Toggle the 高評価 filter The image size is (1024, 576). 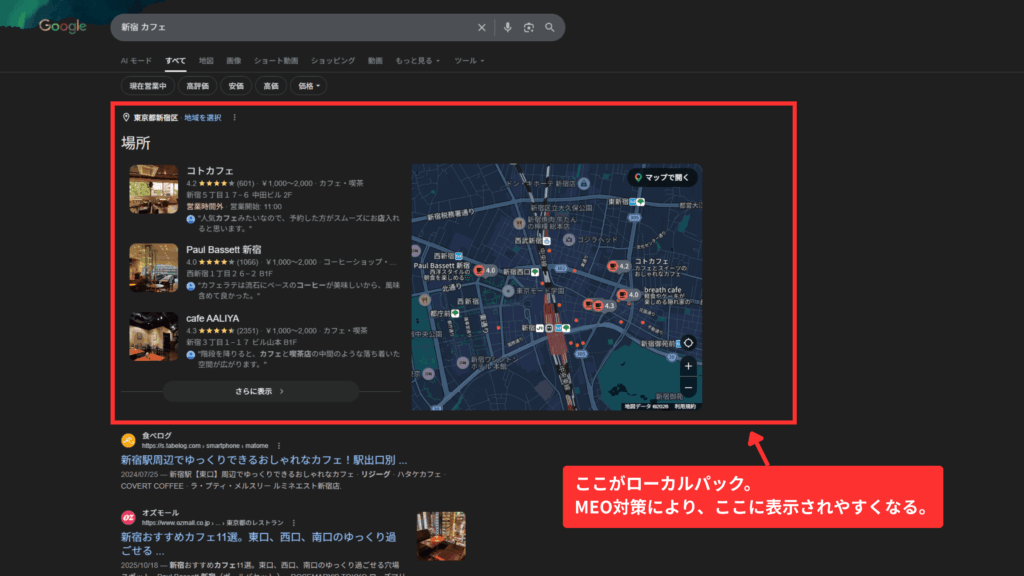(199, 85)
